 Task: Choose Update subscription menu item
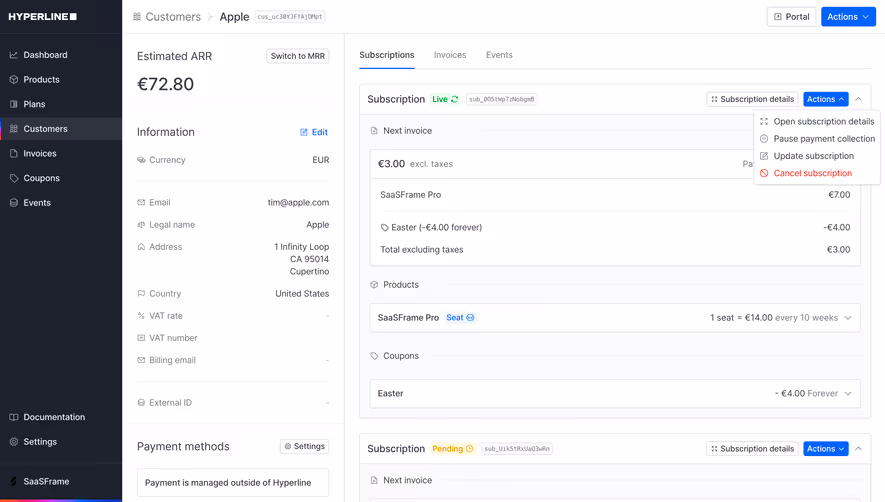[x=817, y=156]
